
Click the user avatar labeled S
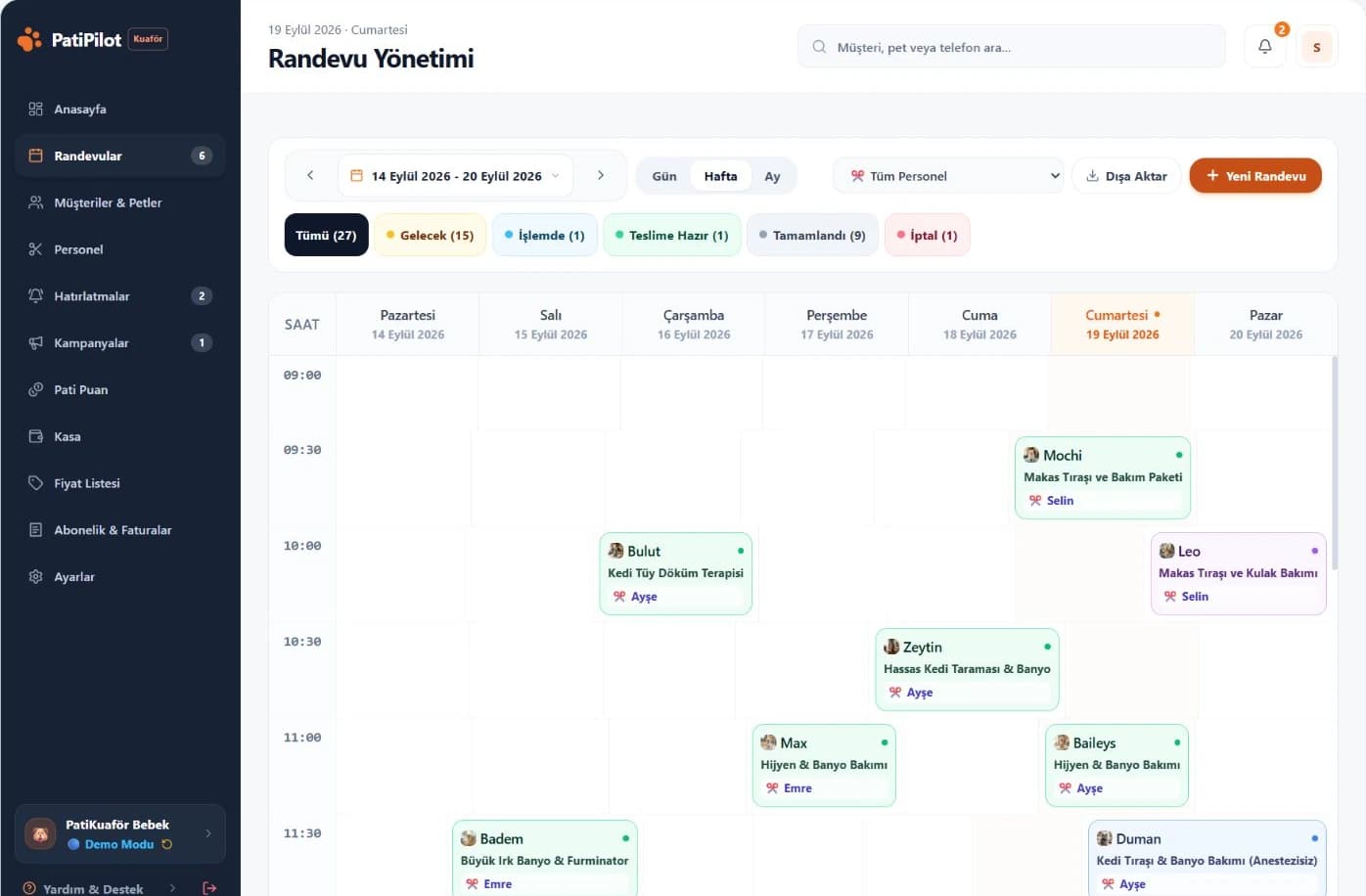click(1316, 47)
